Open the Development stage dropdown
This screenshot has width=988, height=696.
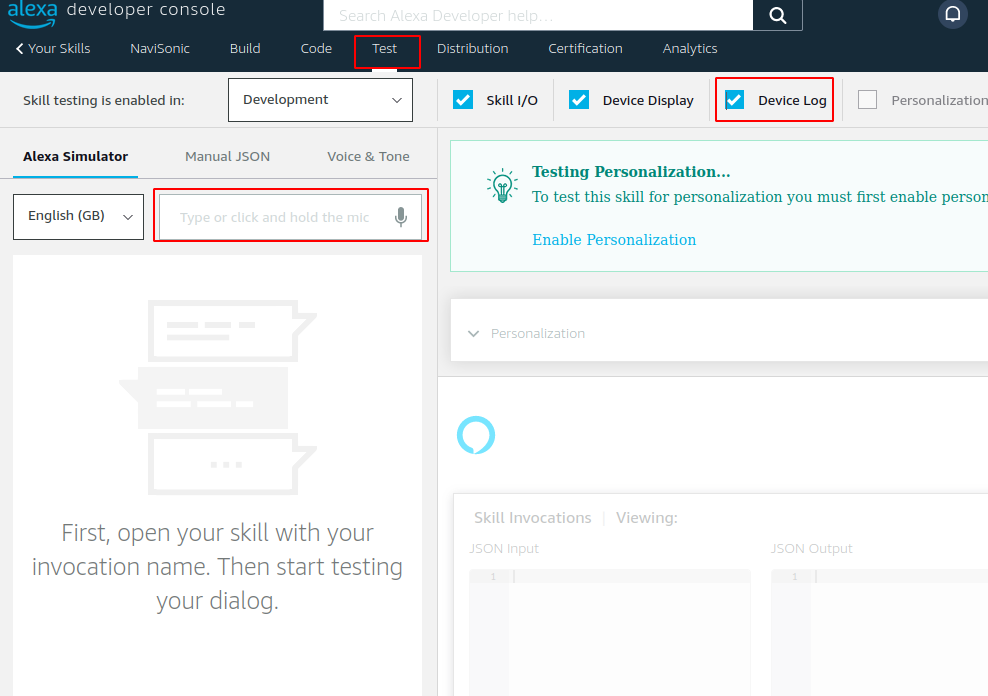pyautogui.click(x=320, y=100)
